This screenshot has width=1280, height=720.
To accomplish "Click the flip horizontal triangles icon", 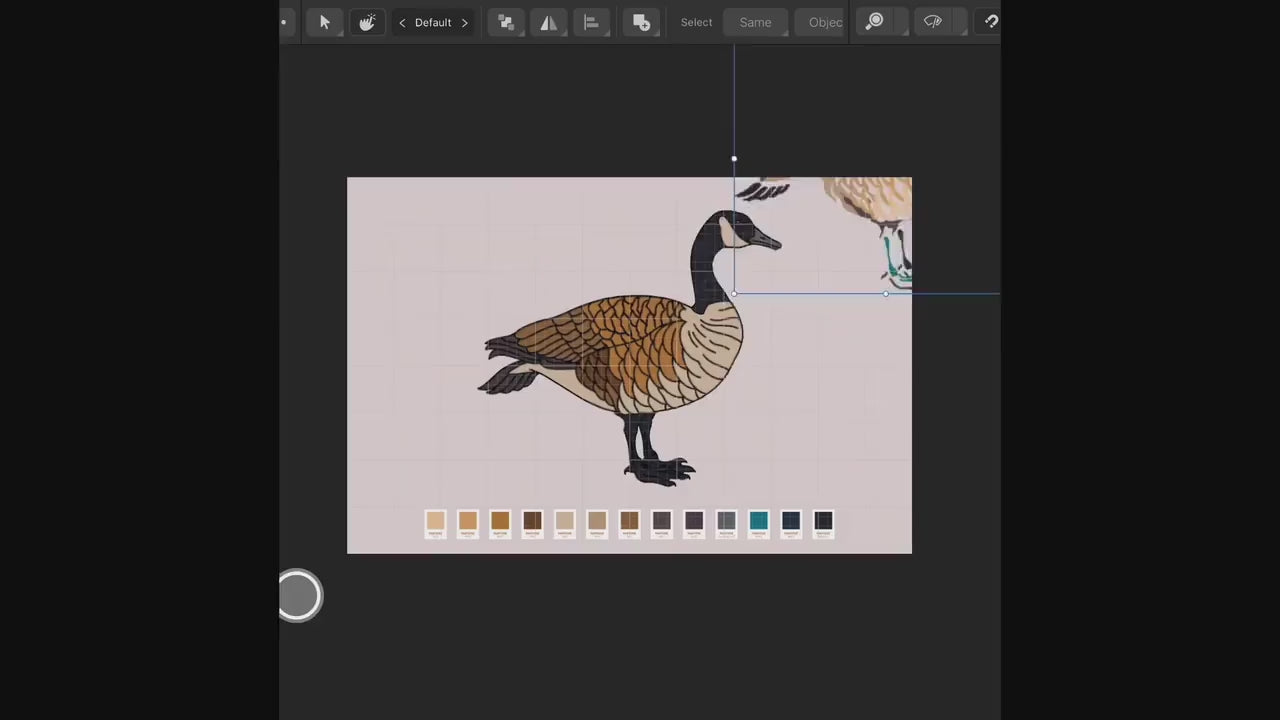I will [549, 22].
